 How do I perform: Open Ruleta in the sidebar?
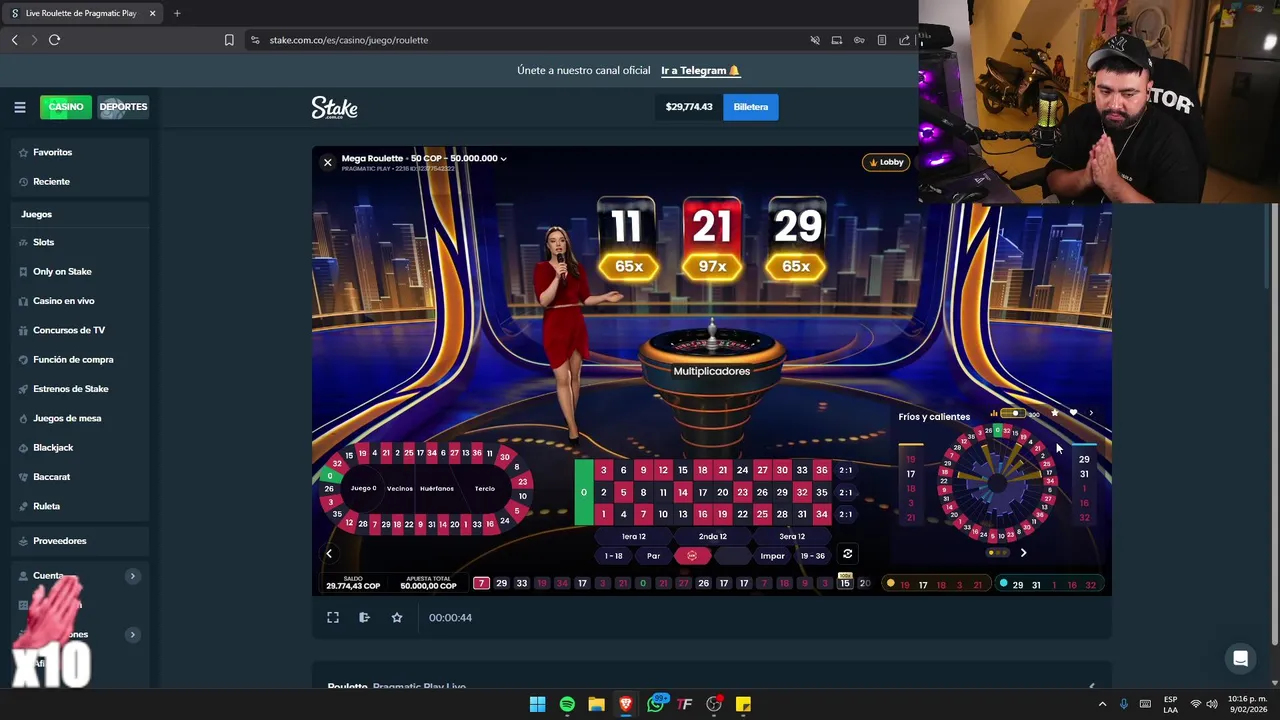tap(80, 506)
